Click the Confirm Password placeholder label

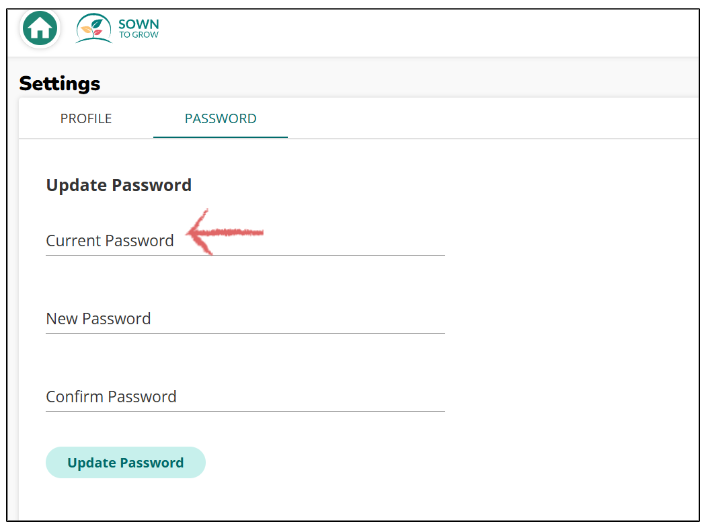(x=111, y=396)
